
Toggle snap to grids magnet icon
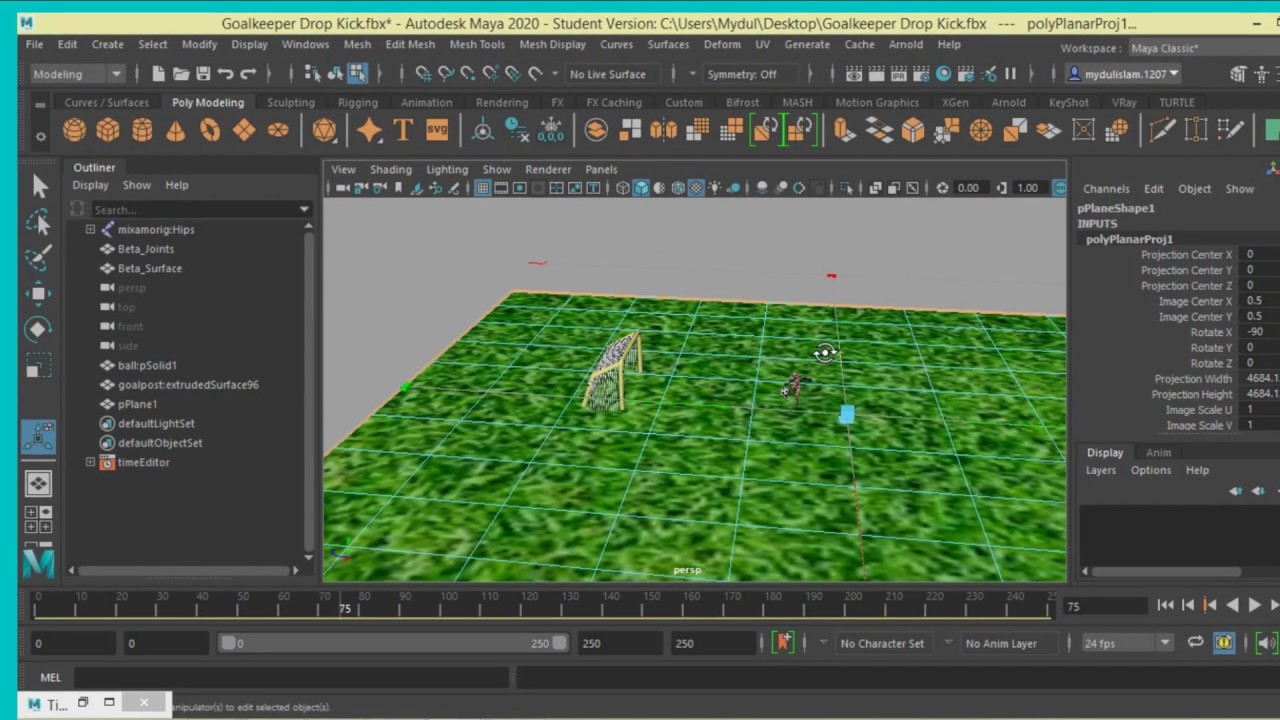(423, 74)
